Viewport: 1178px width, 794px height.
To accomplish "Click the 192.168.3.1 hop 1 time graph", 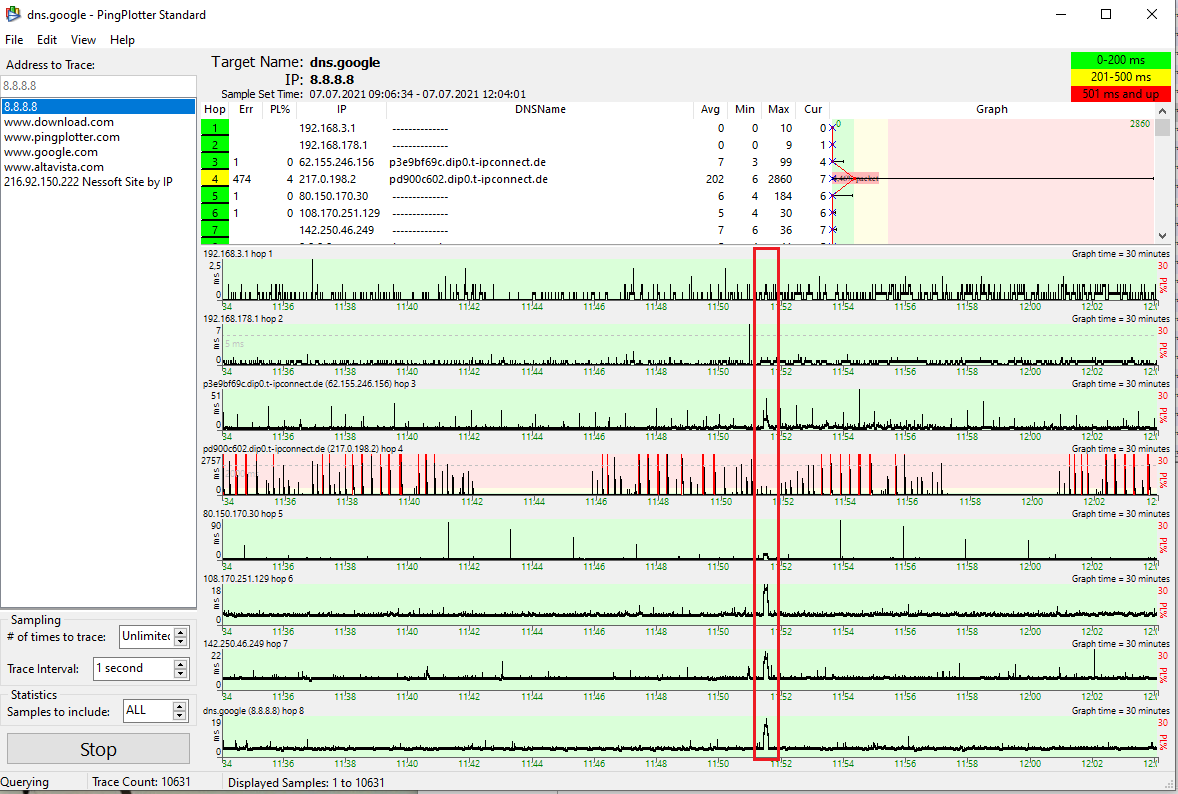I will pyautogui.click(x=690, y=280).
